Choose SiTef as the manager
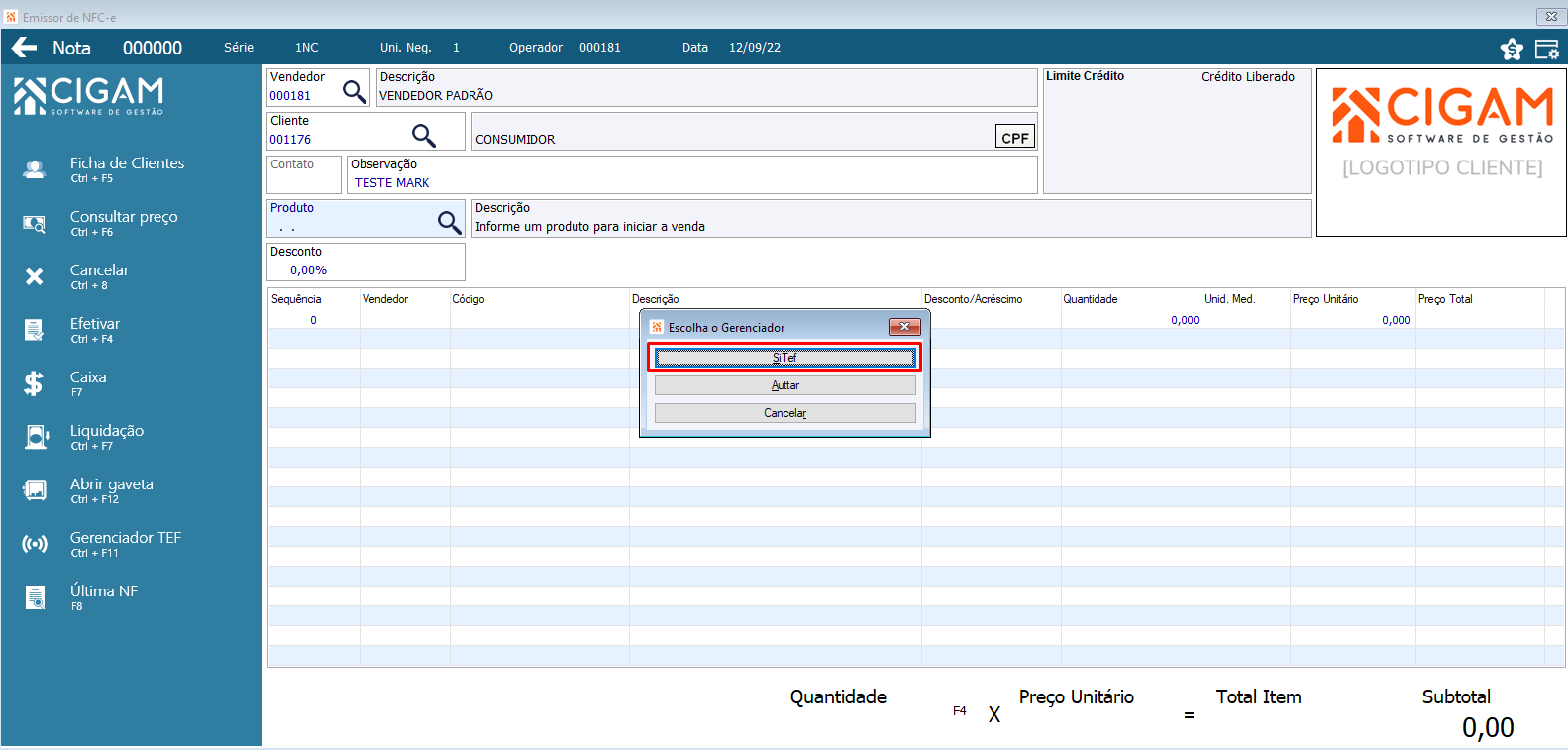Viewport: 1568px width, 750px height. [784, 358]
